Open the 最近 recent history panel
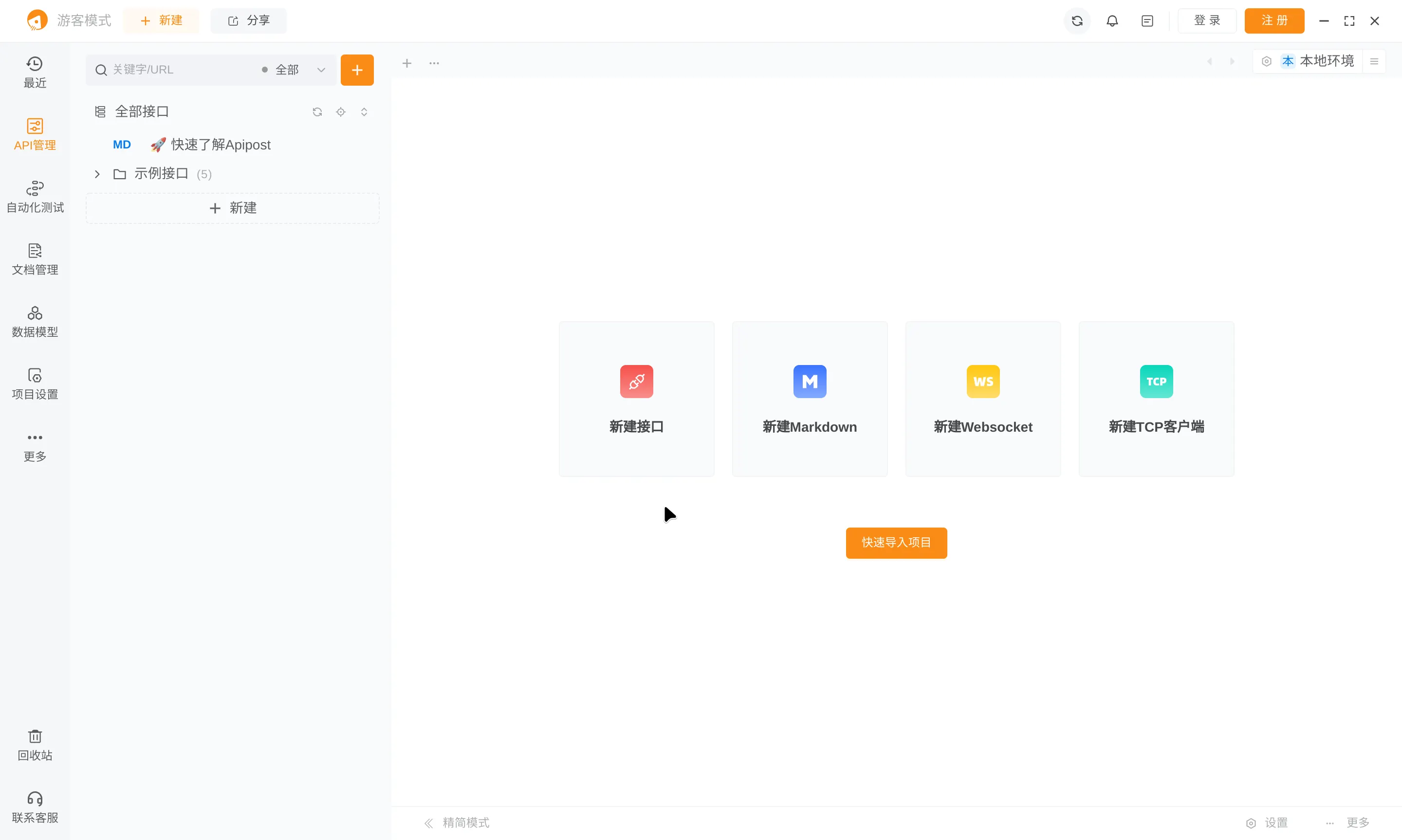This screenshot has width=1402, height=840. coord(35,72)
